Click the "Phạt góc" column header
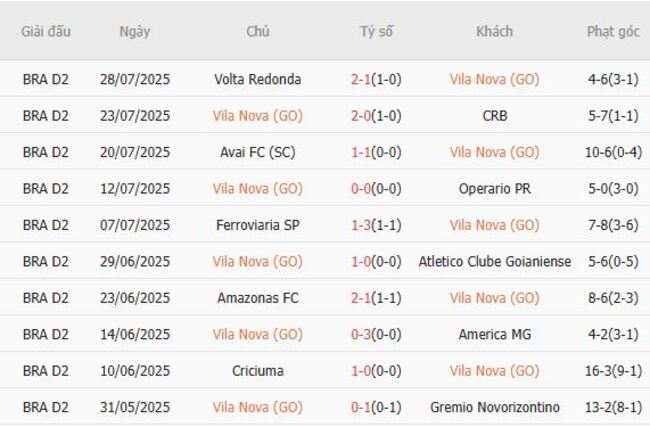Screen dimensions: 650x427 click(612, 31)
